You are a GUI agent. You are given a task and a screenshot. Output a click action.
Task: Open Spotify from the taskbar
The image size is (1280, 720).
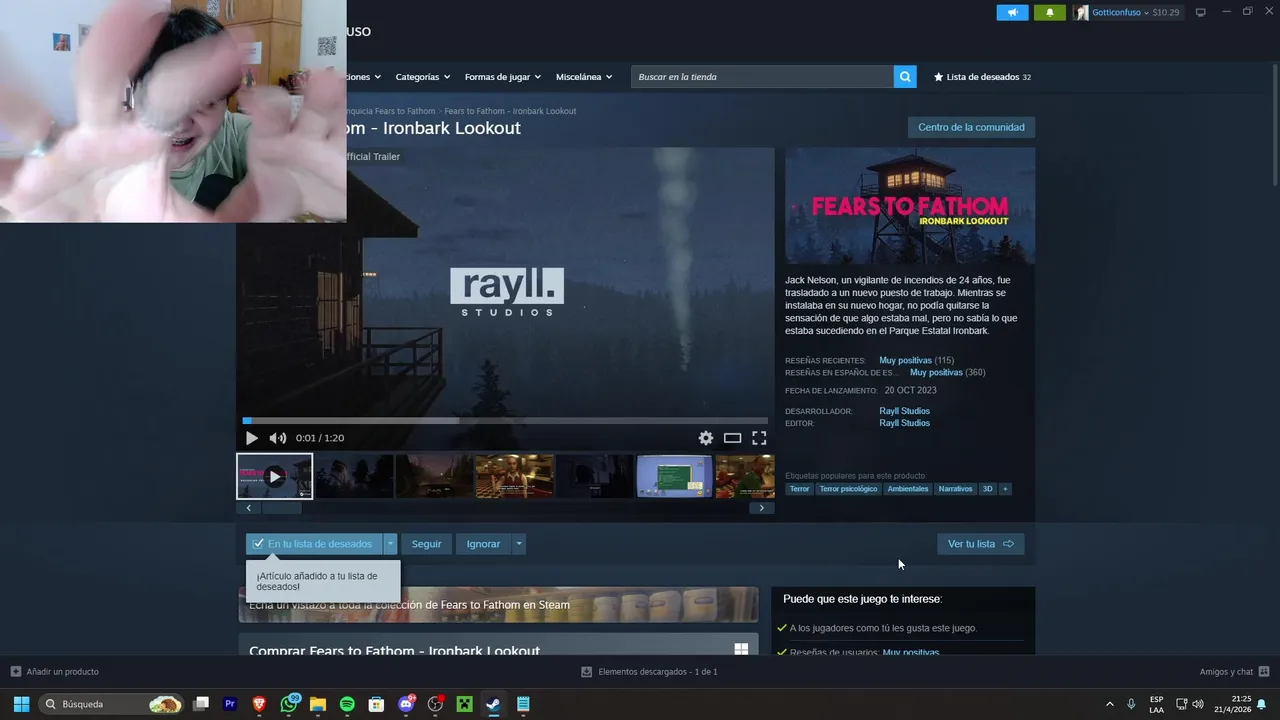pos(347,704)
